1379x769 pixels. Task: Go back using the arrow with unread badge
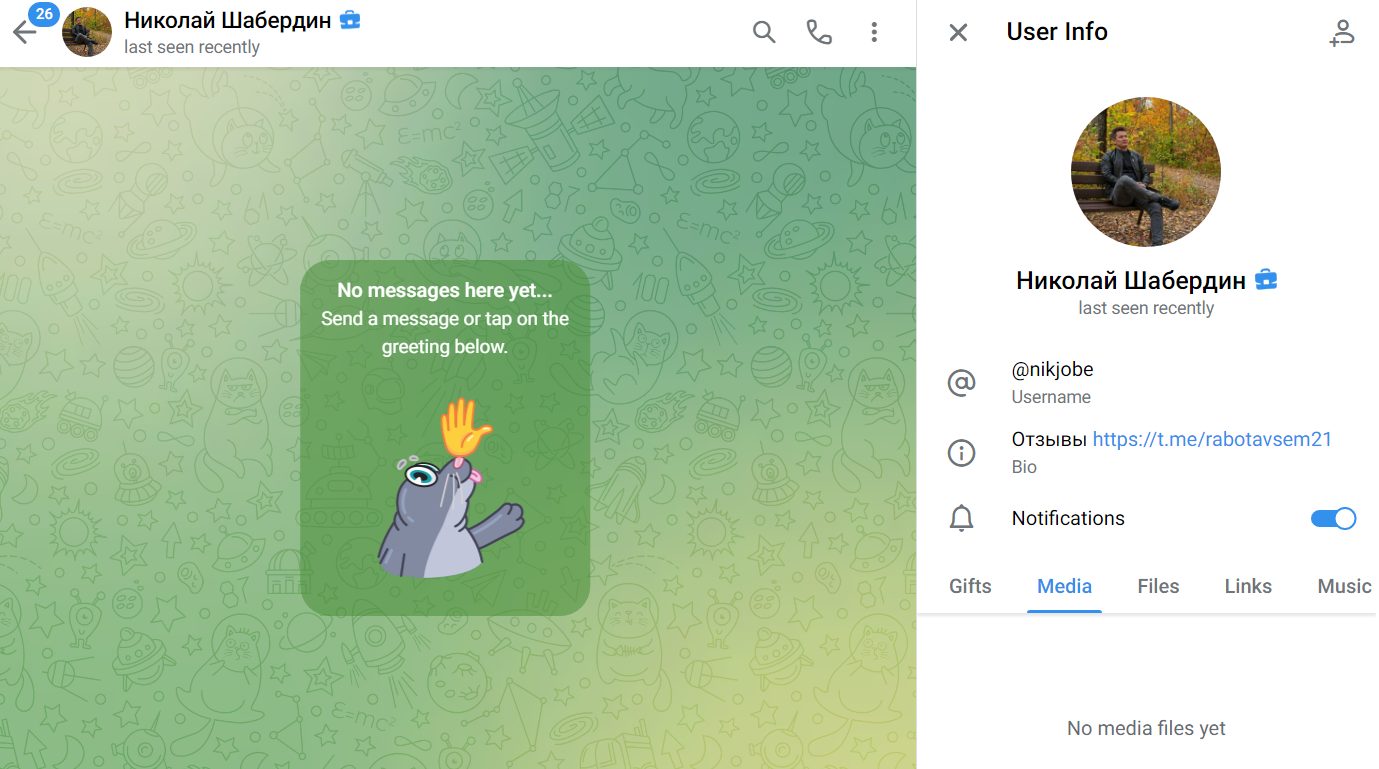[x=25, y=32]
